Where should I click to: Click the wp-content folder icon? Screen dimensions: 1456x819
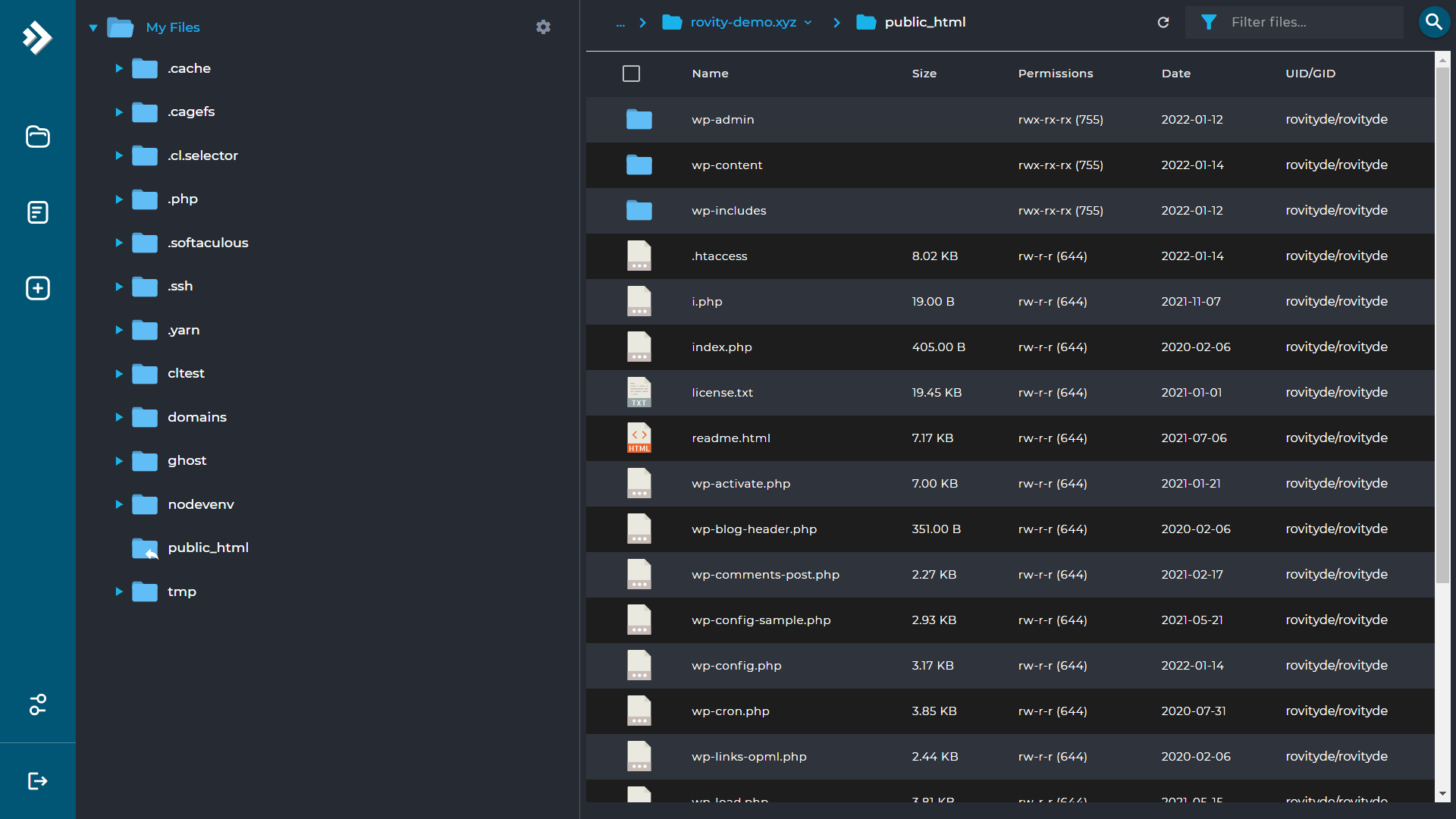(x=639, y=165)
